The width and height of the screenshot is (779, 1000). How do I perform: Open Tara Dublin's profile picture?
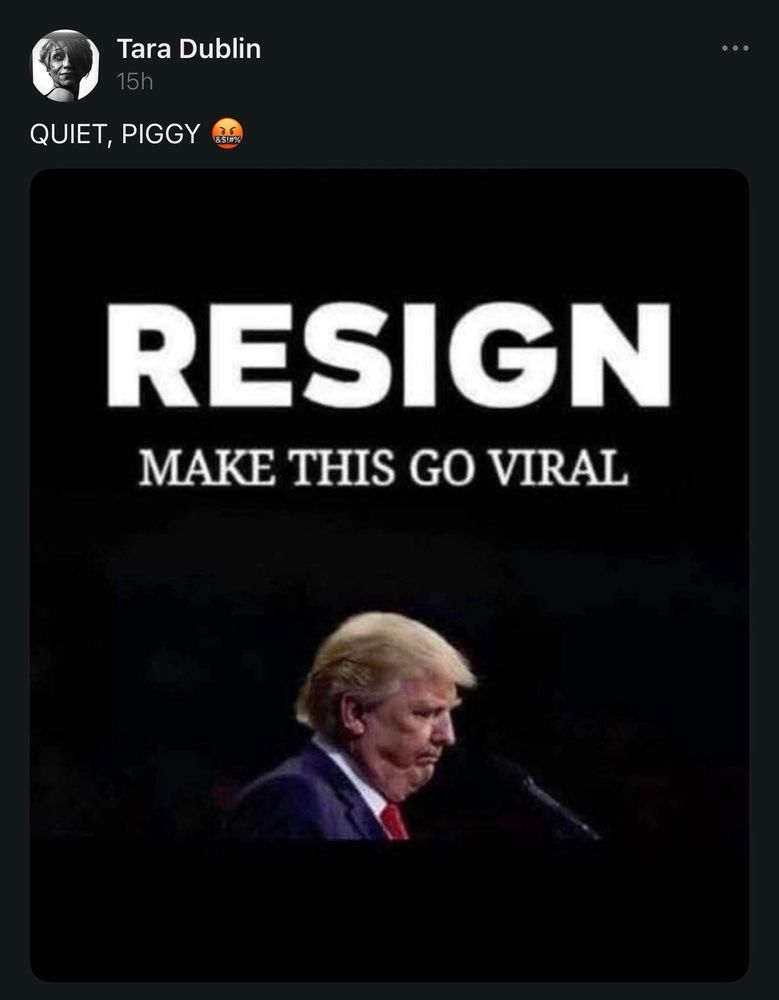click(x=65, y=65)
